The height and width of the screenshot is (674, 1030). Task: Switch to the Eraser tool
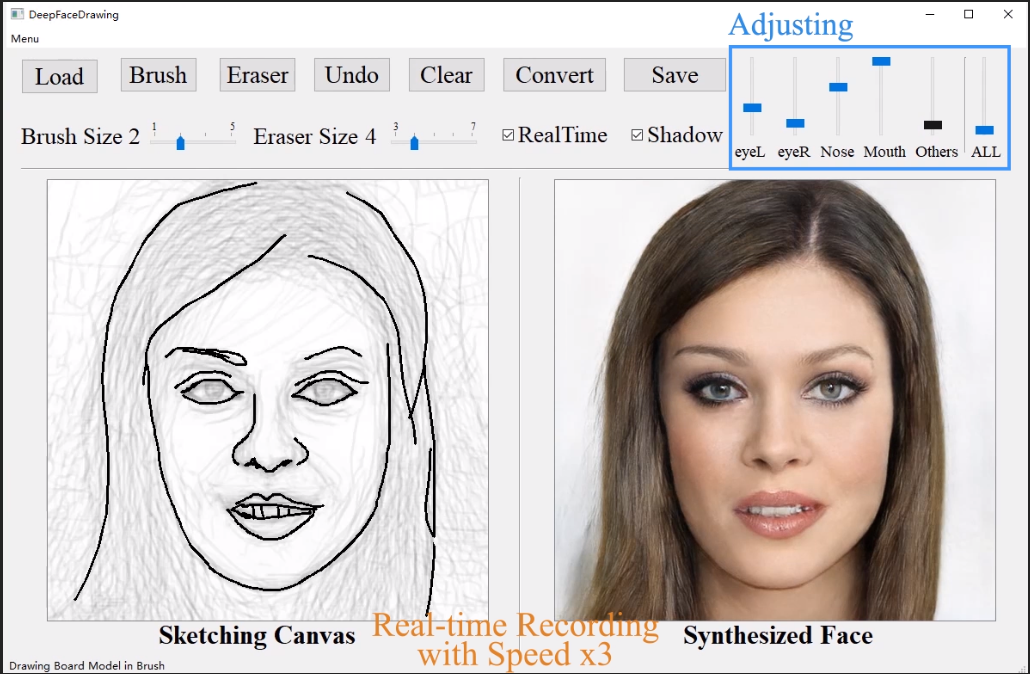(x=257, y=75)
